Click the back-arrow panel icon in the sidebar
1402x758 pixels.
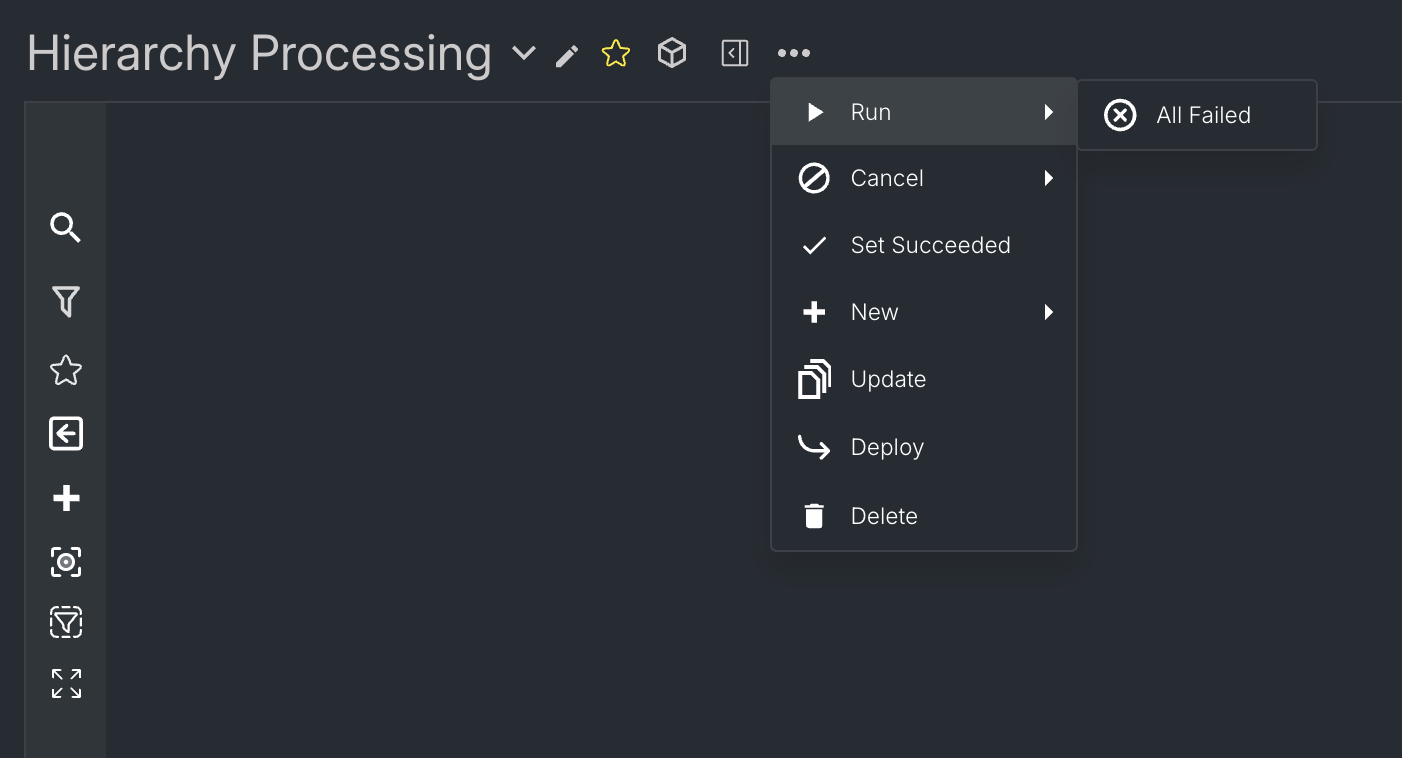(x=65, y=434)
